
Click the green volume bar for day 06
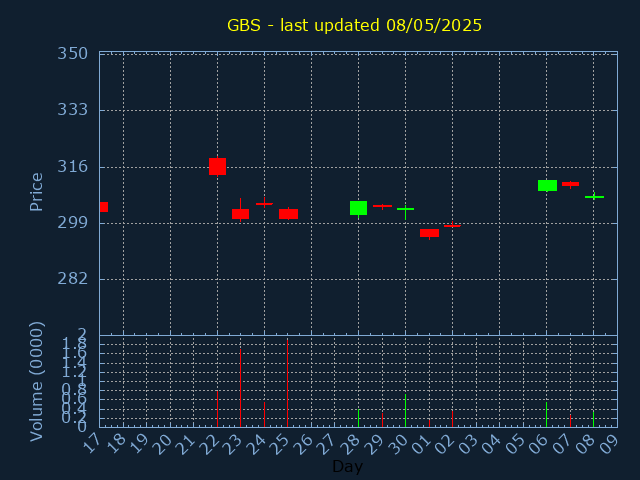click(x=547, y=415)
